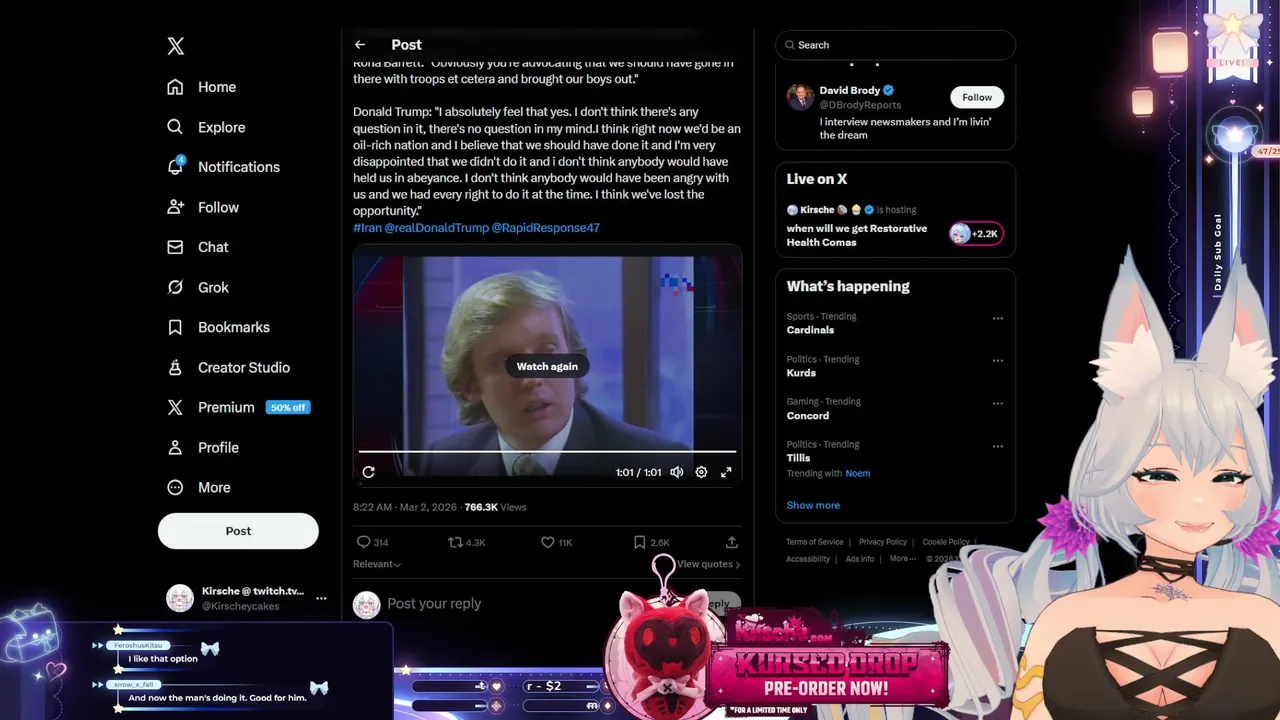Select the Cardinals trending topic
This screenshot has height=720, width=1280.
click(810, 330)
